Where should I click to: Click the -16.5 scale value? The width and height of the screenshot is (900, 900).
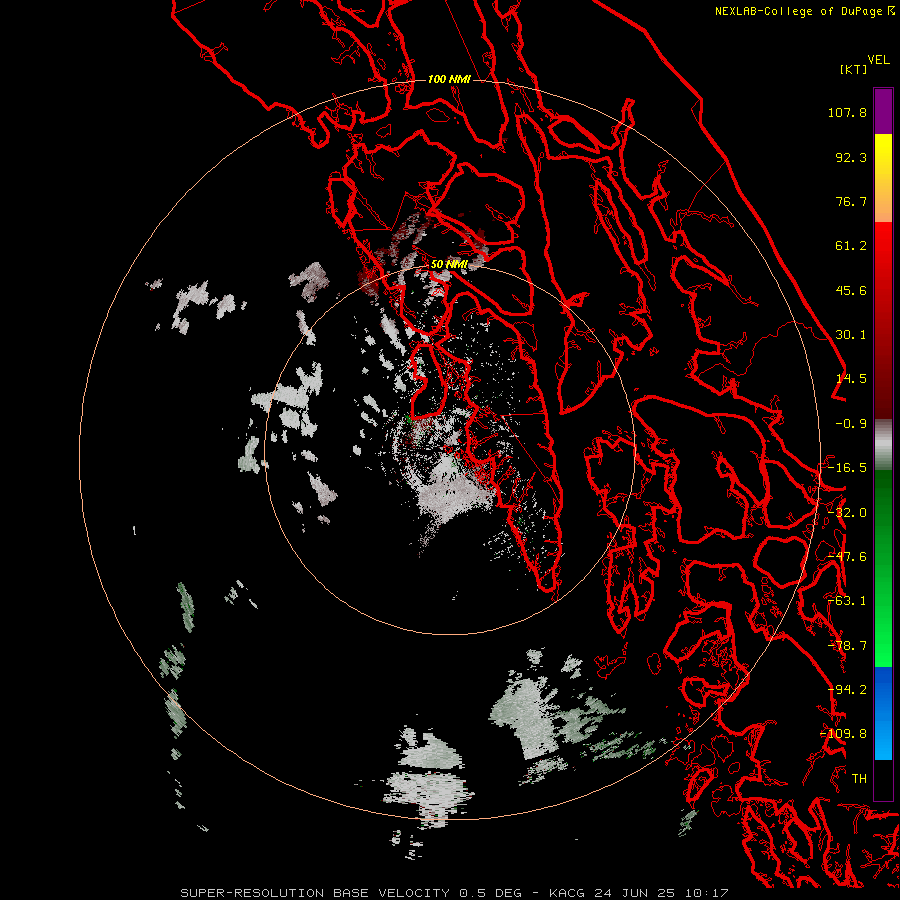pyautogui.click(x=847, y=468)
